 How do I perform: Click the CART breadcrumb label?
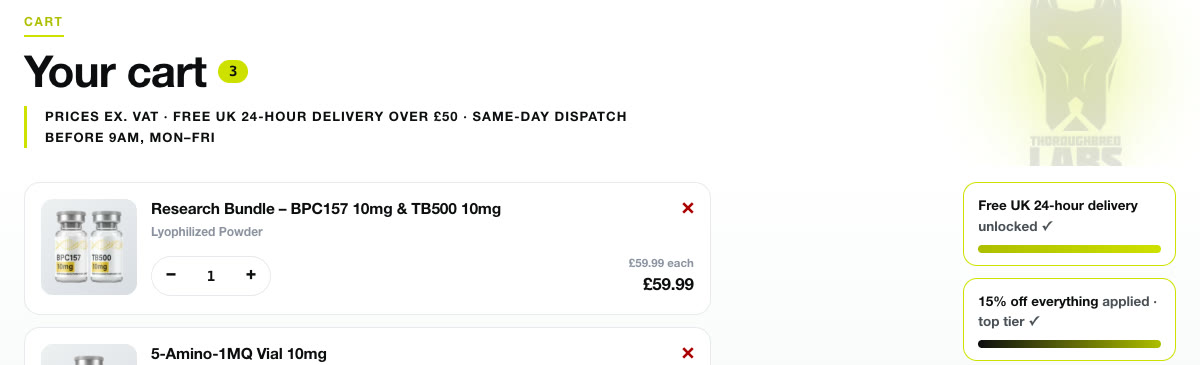point(43,21)
